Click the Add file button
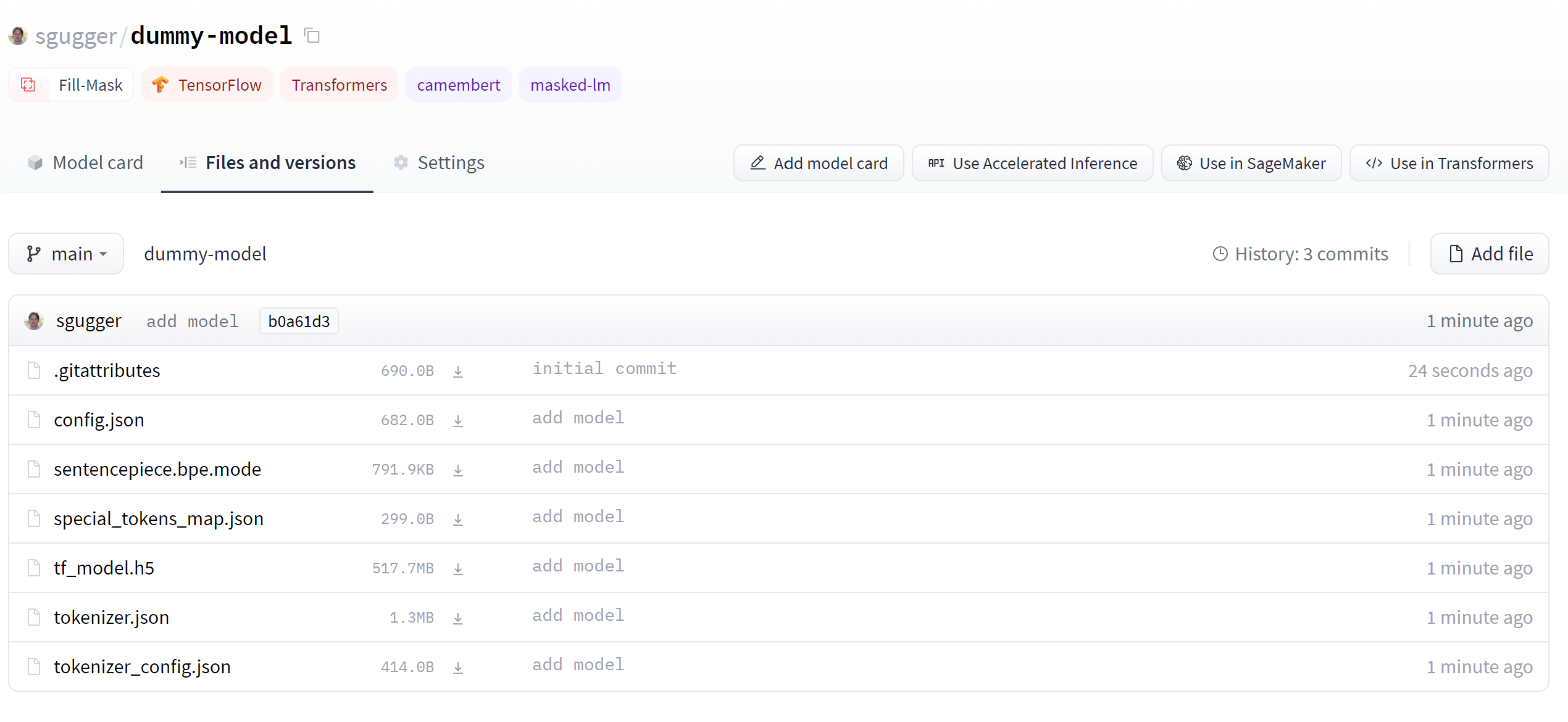The height and width of the screenshot is (722, 1568). [1491, 254]
